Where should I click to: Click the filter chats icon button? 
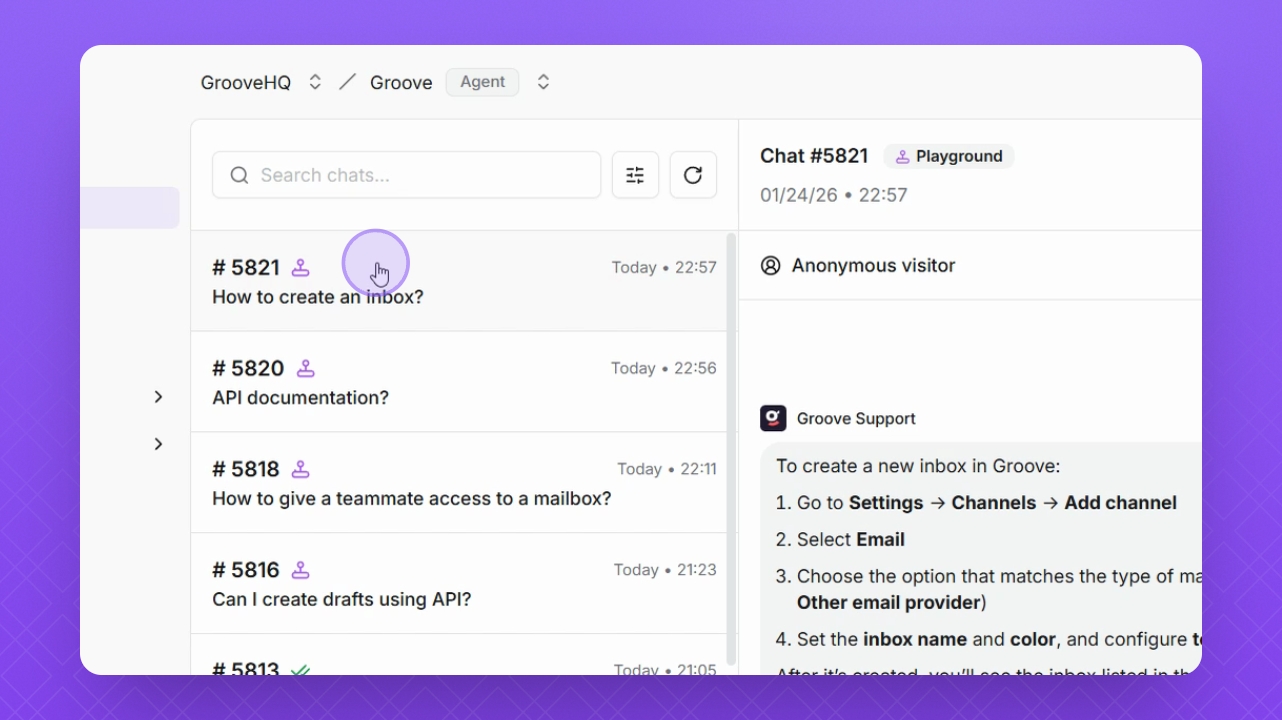tap(635, 175)
